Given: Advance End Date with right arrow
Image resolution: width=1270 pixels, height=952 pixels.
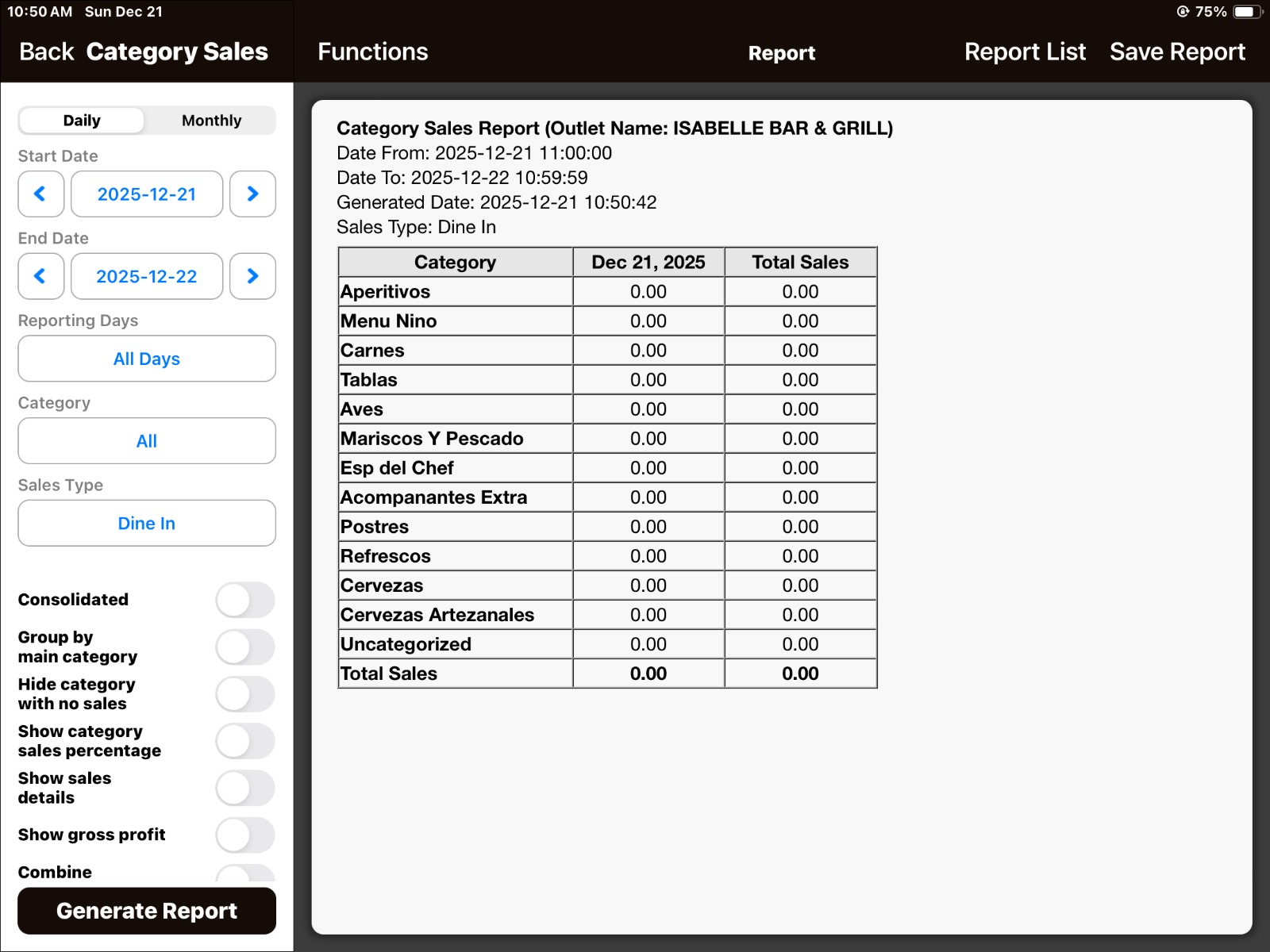Looking at the screenshot, I should [x=252, y=276].
